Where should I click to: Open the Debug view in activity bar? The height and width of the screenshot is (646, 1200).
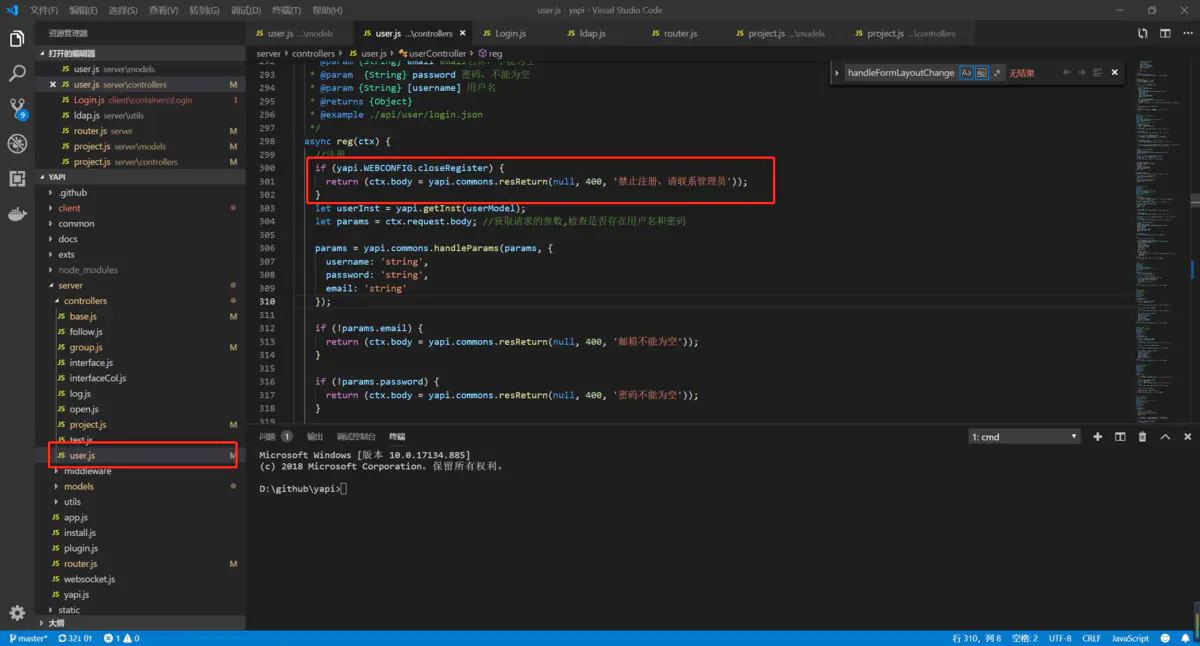click(17, 144)
